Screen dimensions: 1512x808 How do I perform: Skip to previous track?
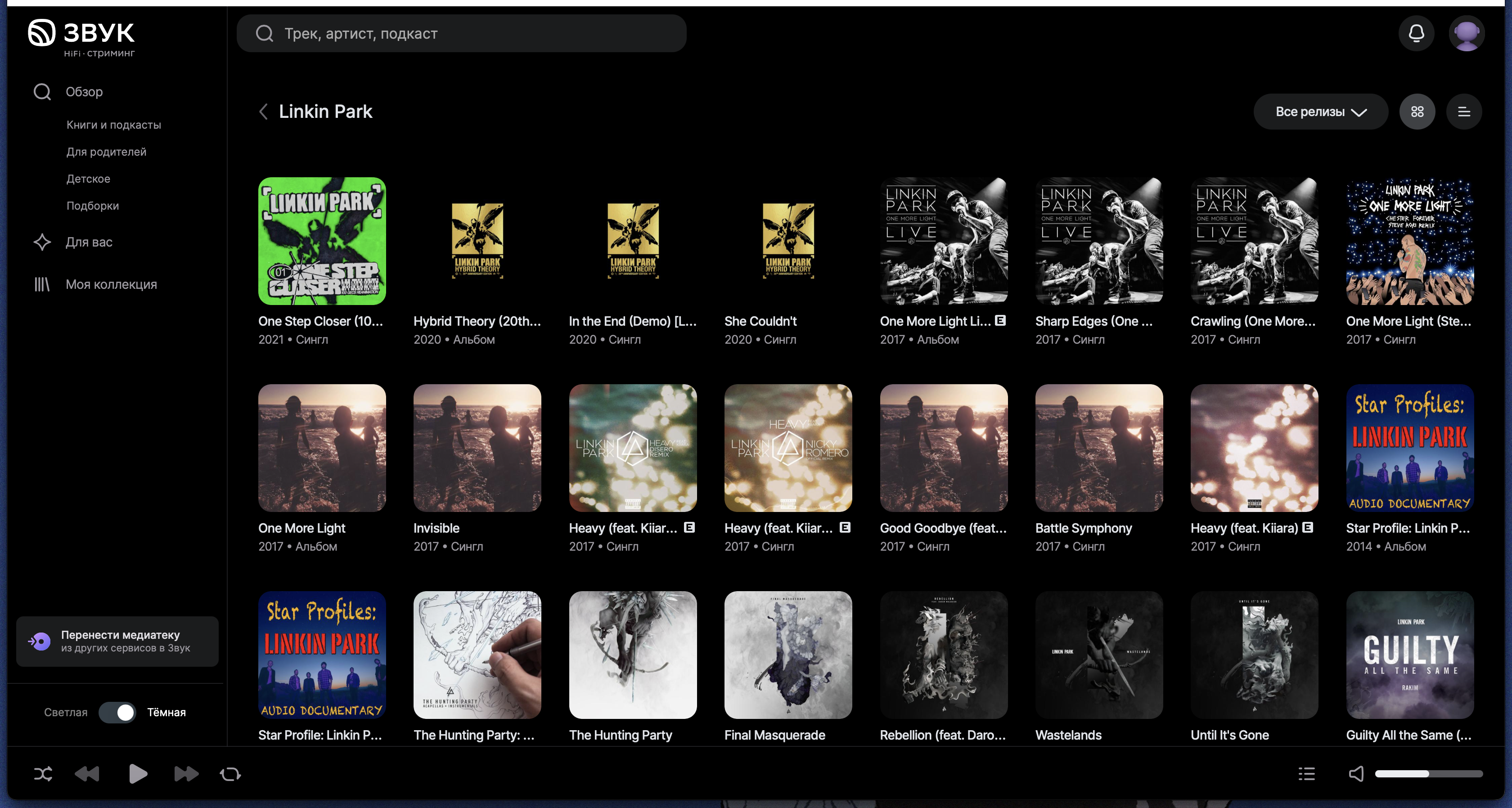tap(87, 774)
